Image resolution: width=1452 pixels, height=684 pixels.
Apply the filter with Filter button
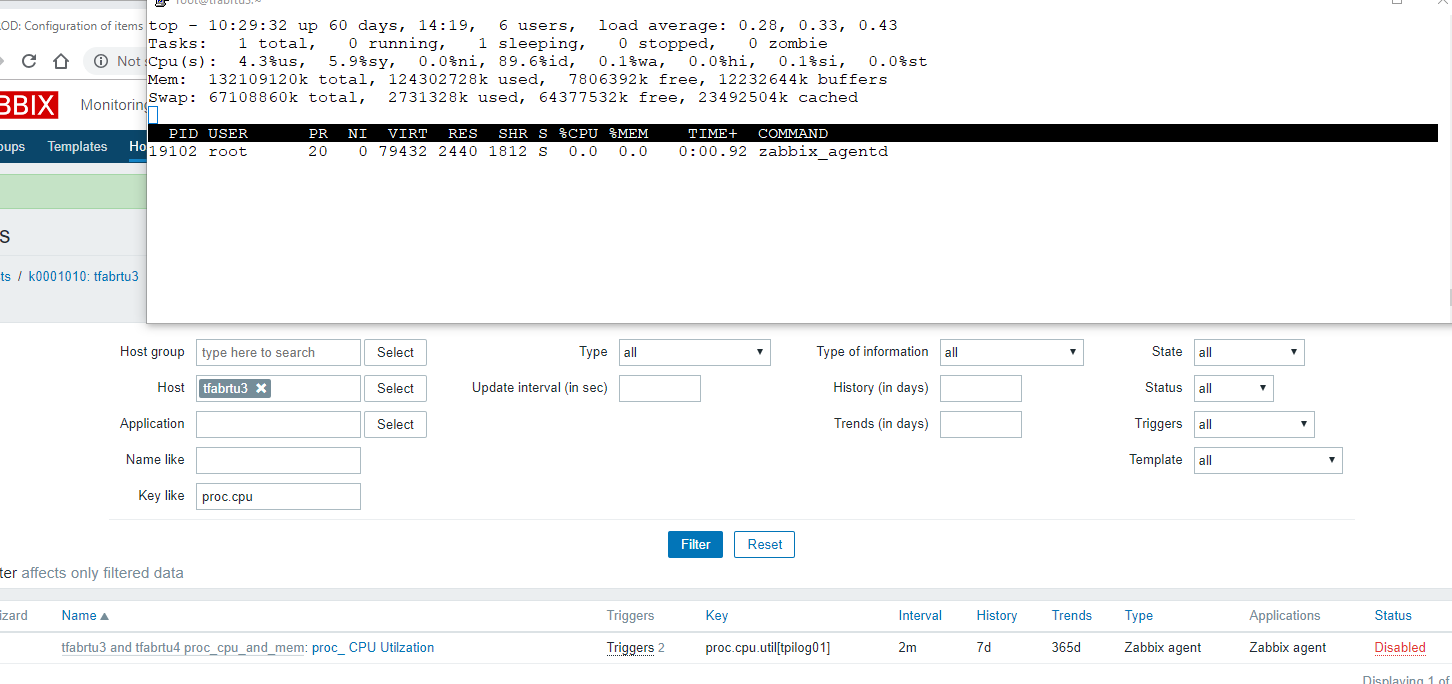point(695,544)
